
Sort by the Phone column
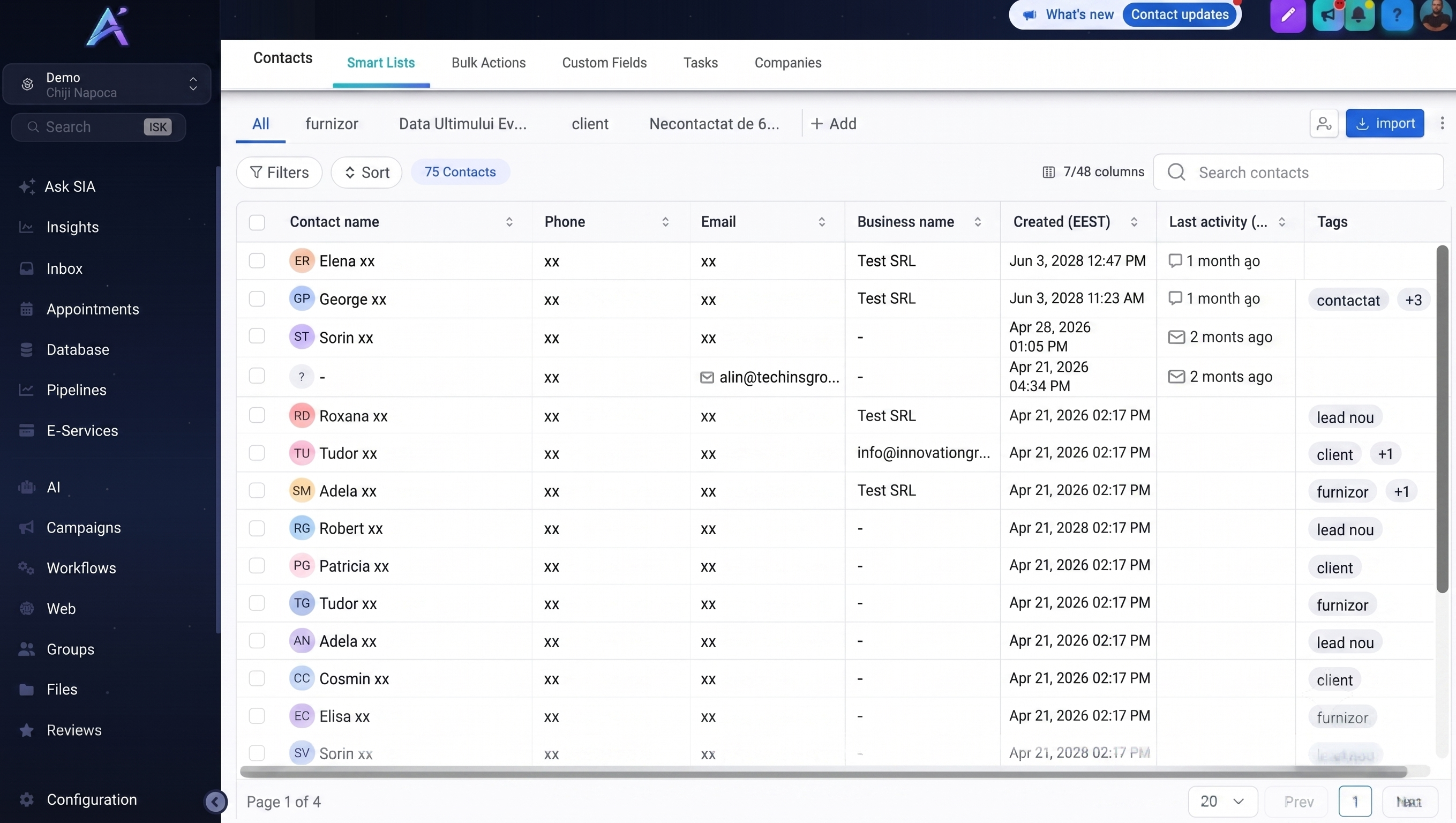[x=665, y=222]
